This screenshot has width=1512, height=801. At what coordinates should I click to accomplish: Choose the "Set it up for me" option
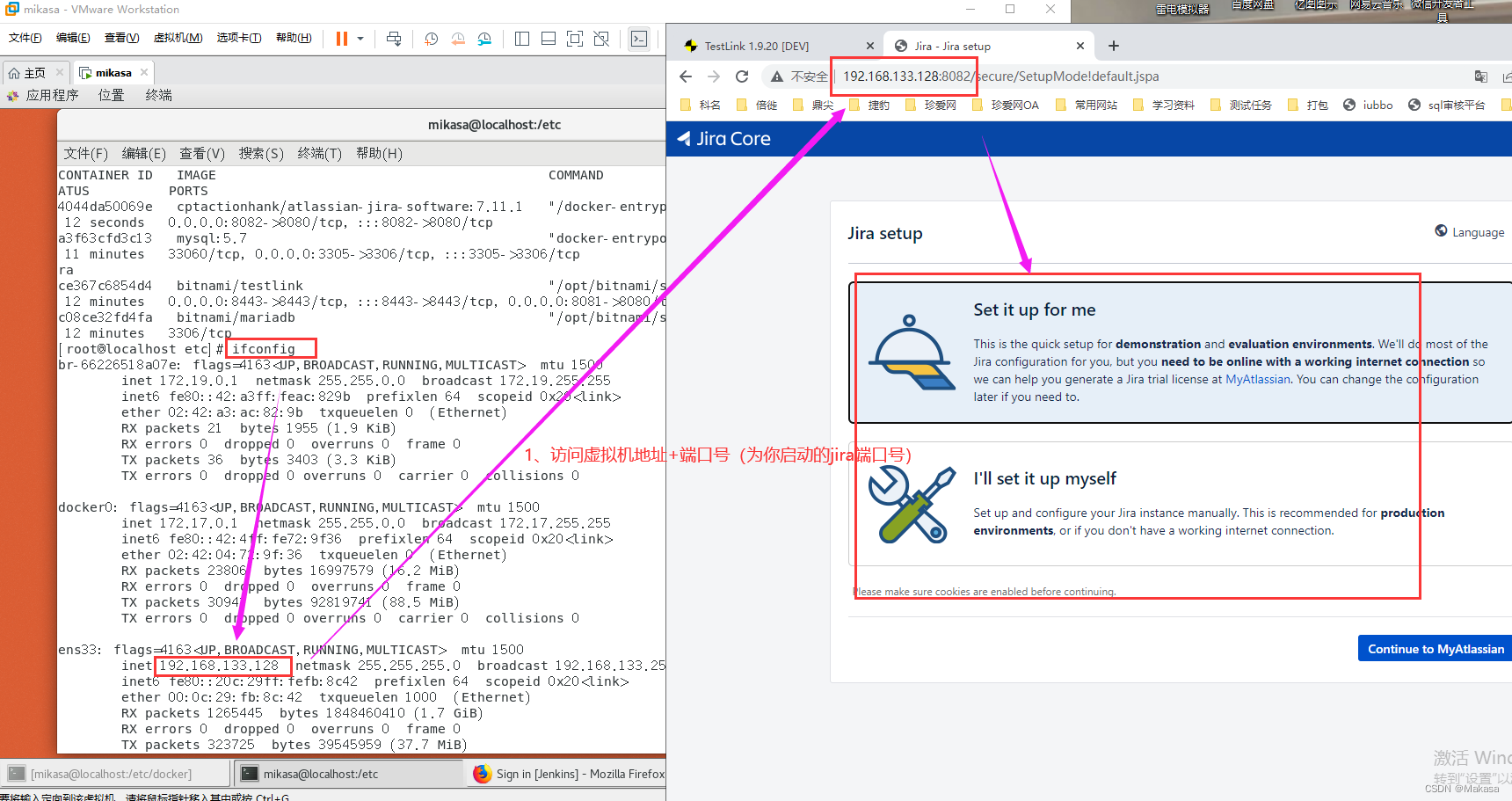click(1180, 353)
